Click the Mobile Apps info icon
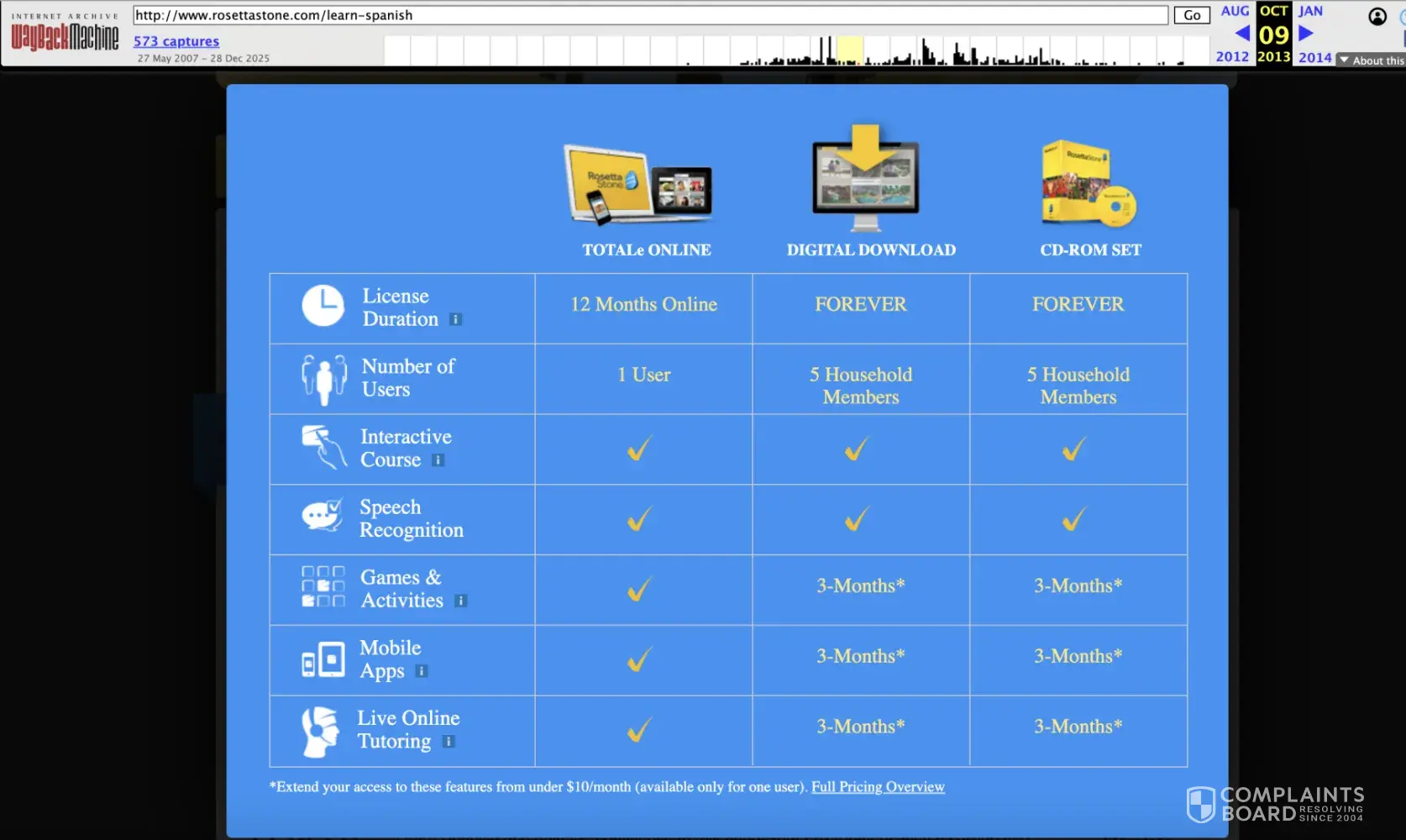This screenshot has width=1406, height=840. [422, 671]
